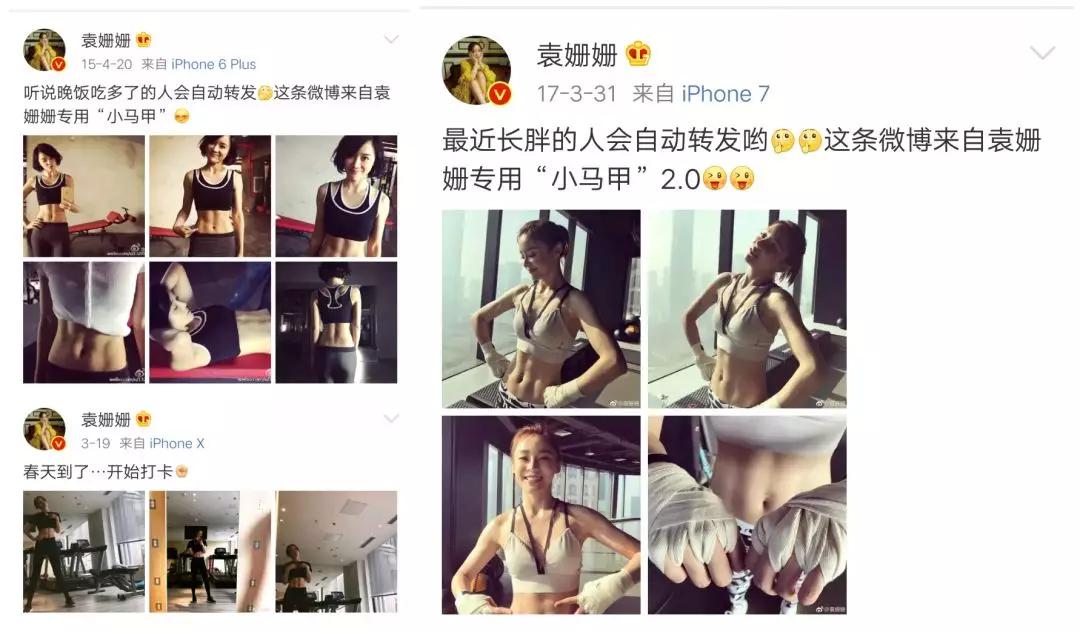Open back-view photo in the 15-4-20 grid
This screenshot has width=1080, height=632.
click(336, 322)
